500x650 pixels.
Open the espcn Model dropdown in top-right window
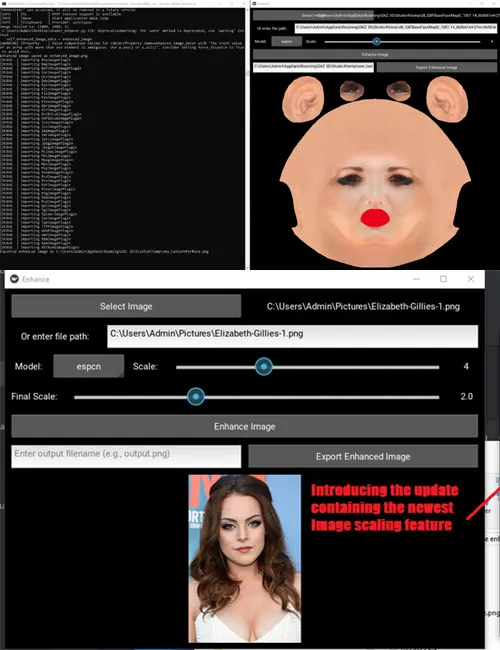coord(286,41)
